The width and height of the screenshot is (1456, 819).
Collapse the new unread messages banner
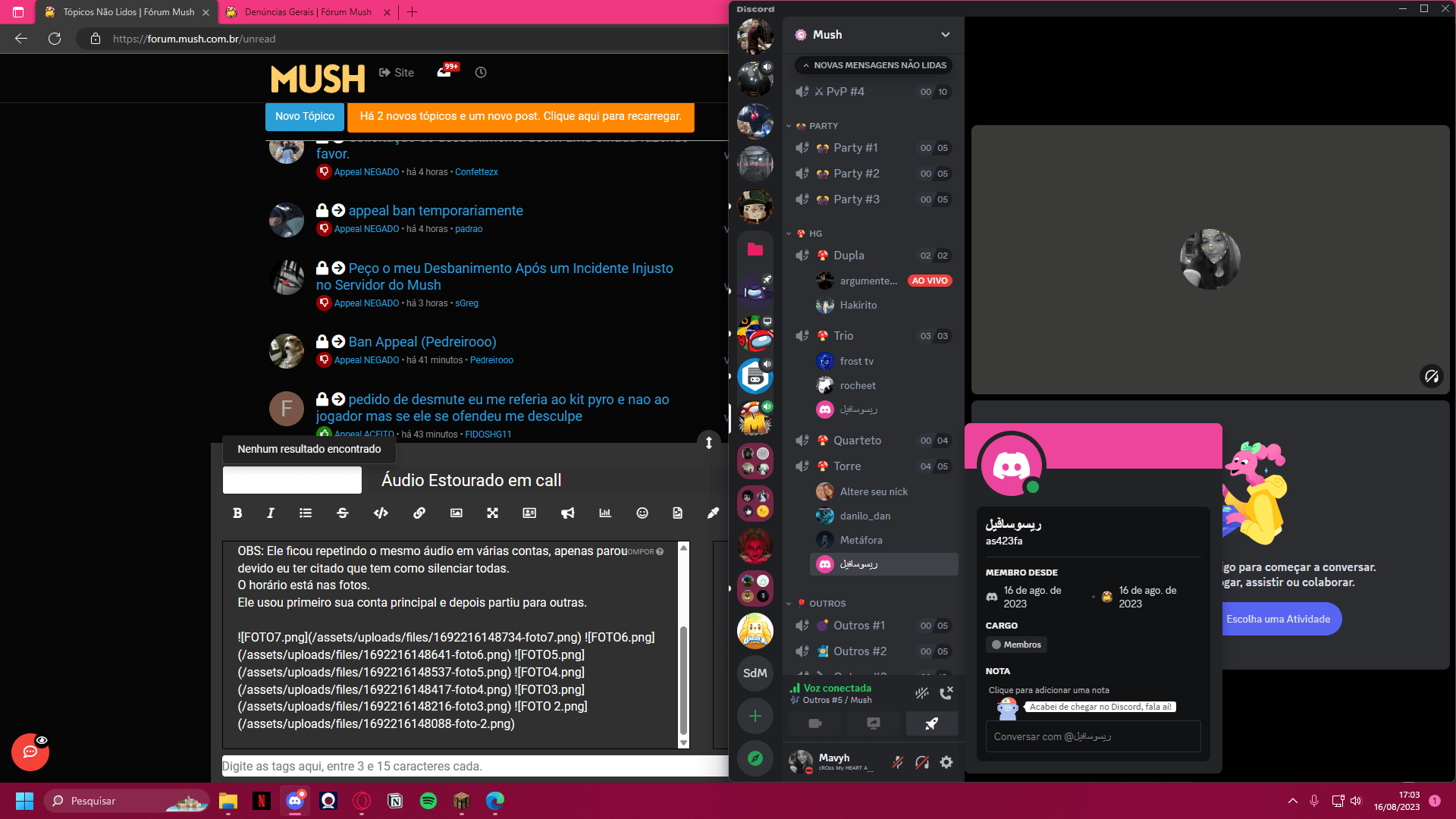[x=874, y=65]
